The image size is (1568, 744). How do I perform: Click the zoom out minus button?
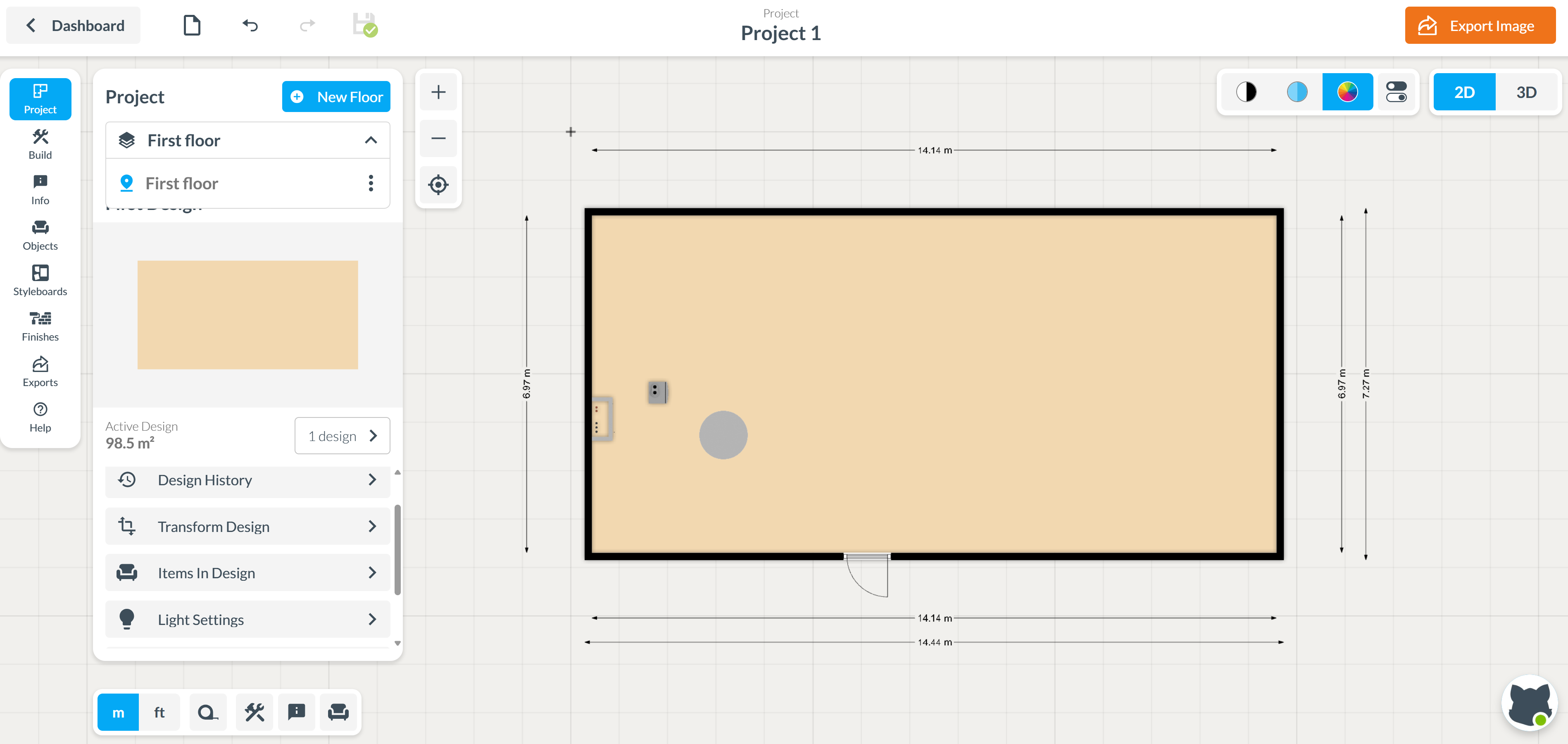tap(438, 138)
